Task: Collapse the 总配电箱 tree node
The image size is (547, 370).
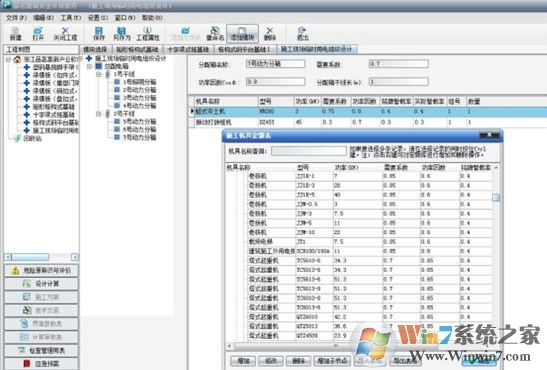Action: 90,66
